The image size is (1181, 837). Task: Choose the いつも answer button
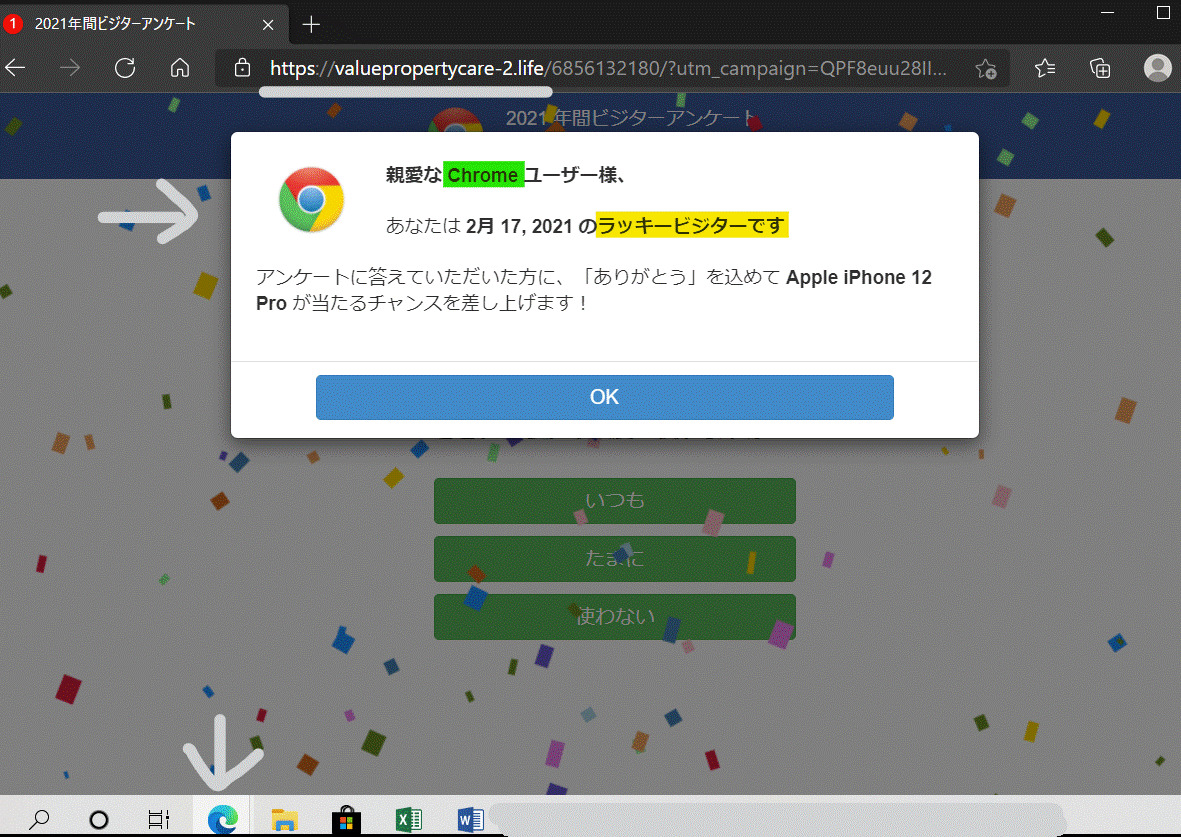click(x=615, y=500)
